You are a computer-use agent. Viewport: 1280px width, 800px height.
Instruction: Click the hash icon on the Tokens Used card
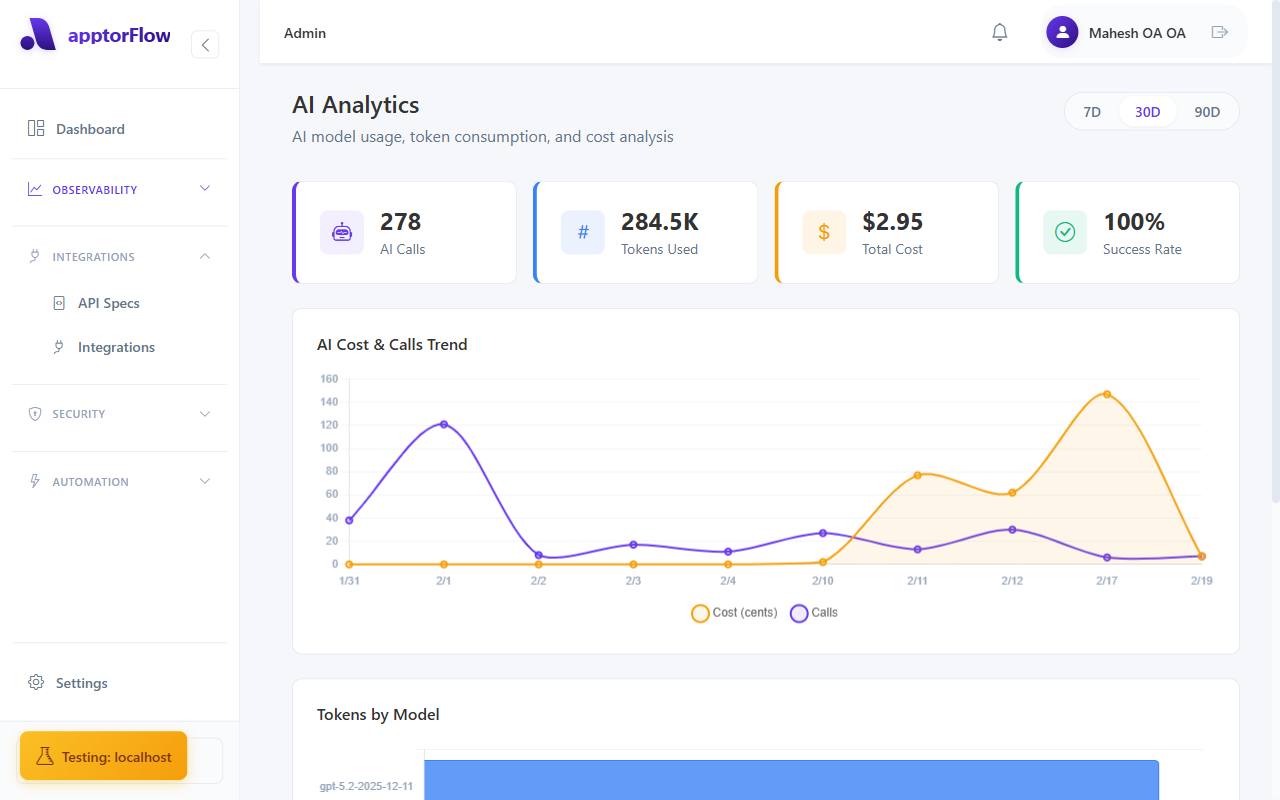pyautogui.click(x=583, y=232)
